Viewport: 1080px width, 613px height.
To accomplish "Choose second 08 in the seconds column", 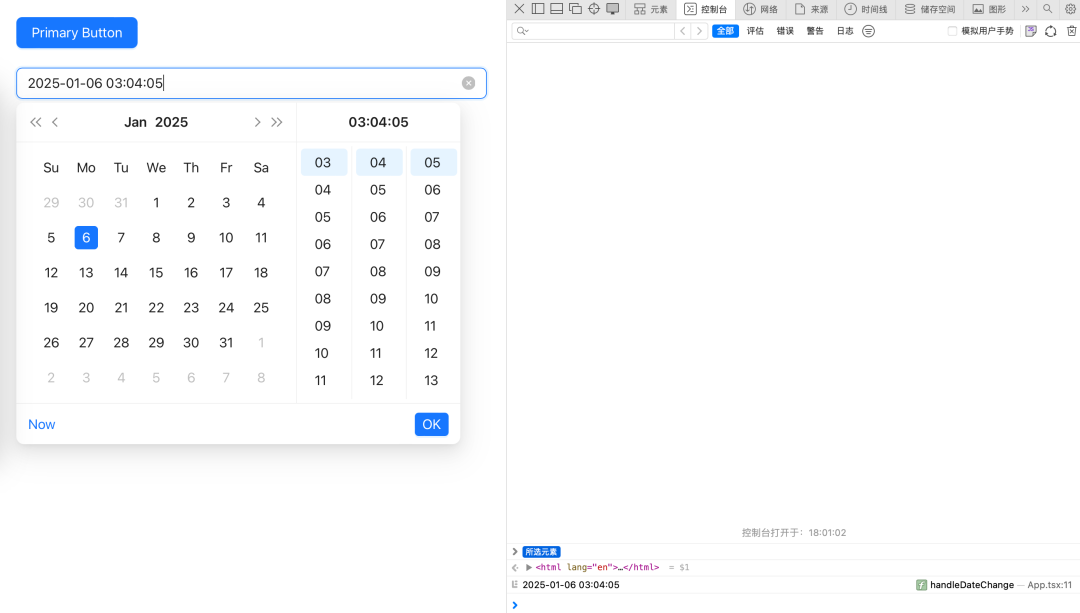I will pos(433,245).
